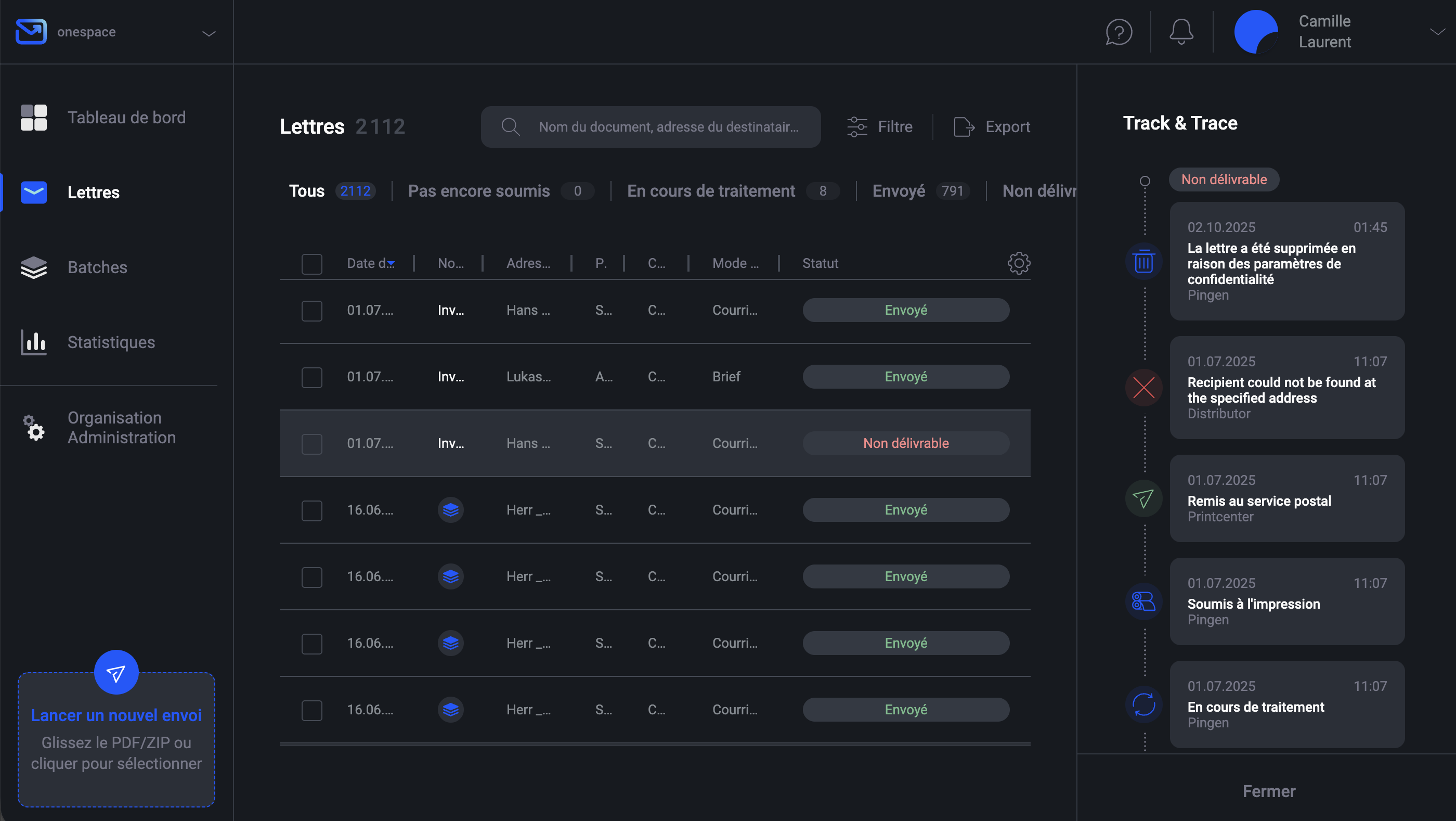Image resolution: width=1456 pixels, height=821 pixels.
Task: Open the help question mark icon
Action: 1119,32
